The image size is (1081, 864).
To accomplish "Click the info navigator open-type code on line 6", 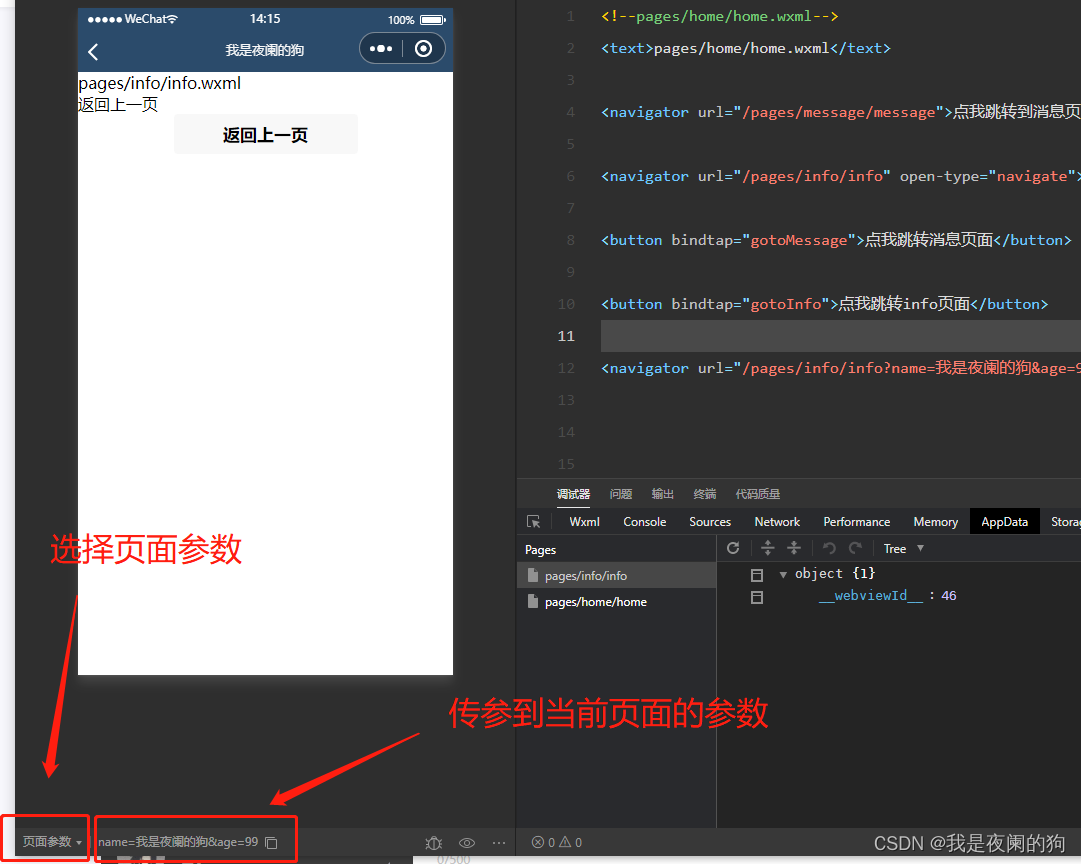I will click(841, 176).
